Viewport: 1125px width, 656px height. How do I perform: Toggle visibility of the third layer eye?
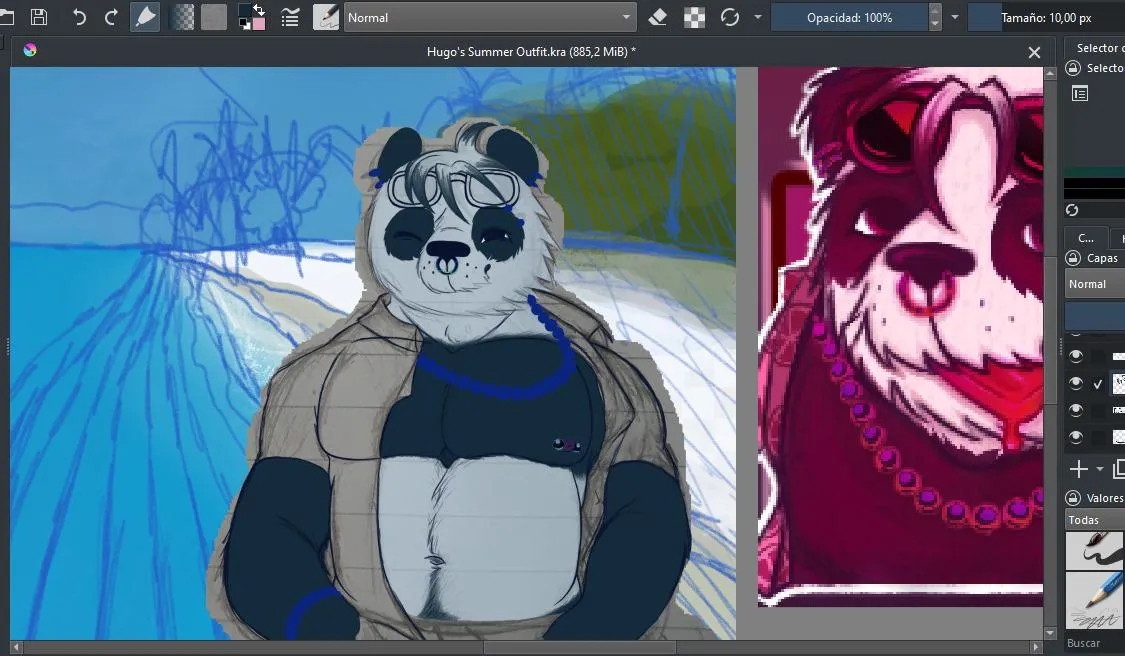(1075, 410)
